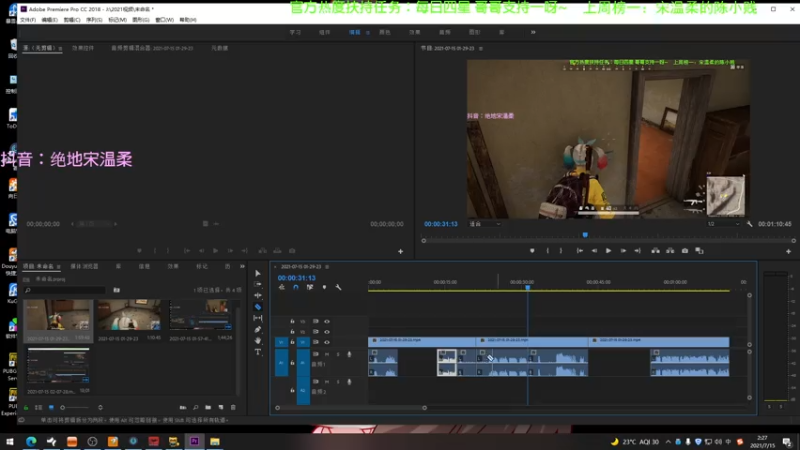This screenshot has height=450, width=800.
Task: Open Premiere Pro from Windows taskbar
Action: click(194, 441)
